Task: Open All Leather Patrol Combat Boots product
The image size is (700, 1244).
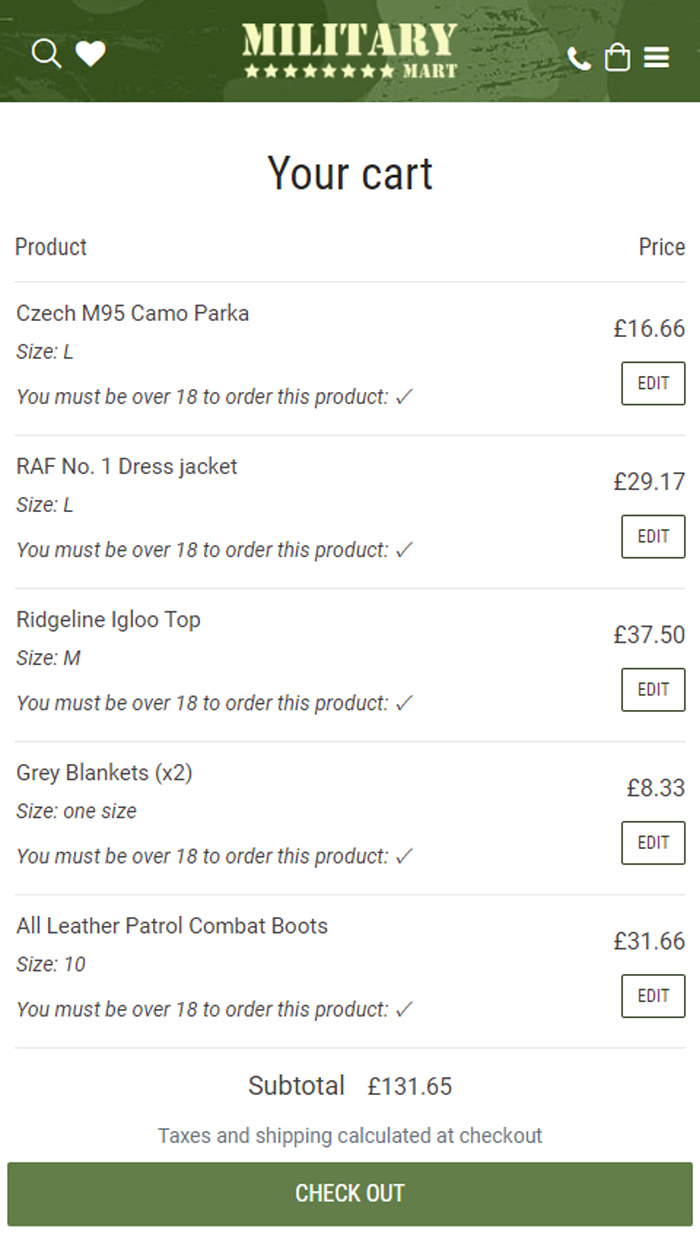Action: click(x=172, y=925)
